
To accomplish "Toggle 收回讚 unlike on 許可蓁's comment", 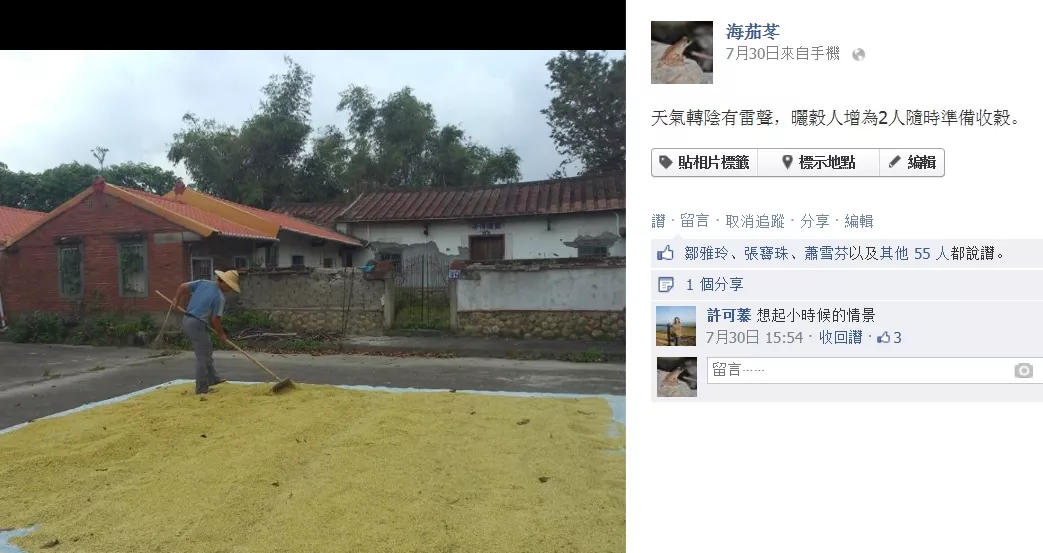I will point(840,337).
